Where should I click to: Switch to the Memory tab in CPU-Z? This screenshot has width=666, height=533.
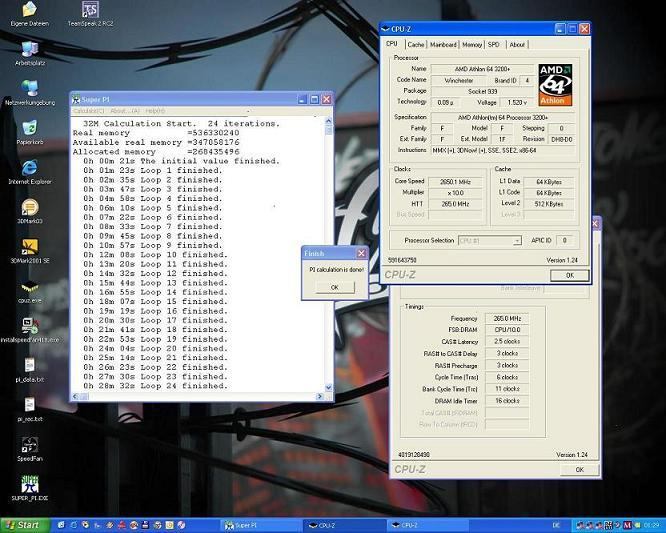click(472, 45)
